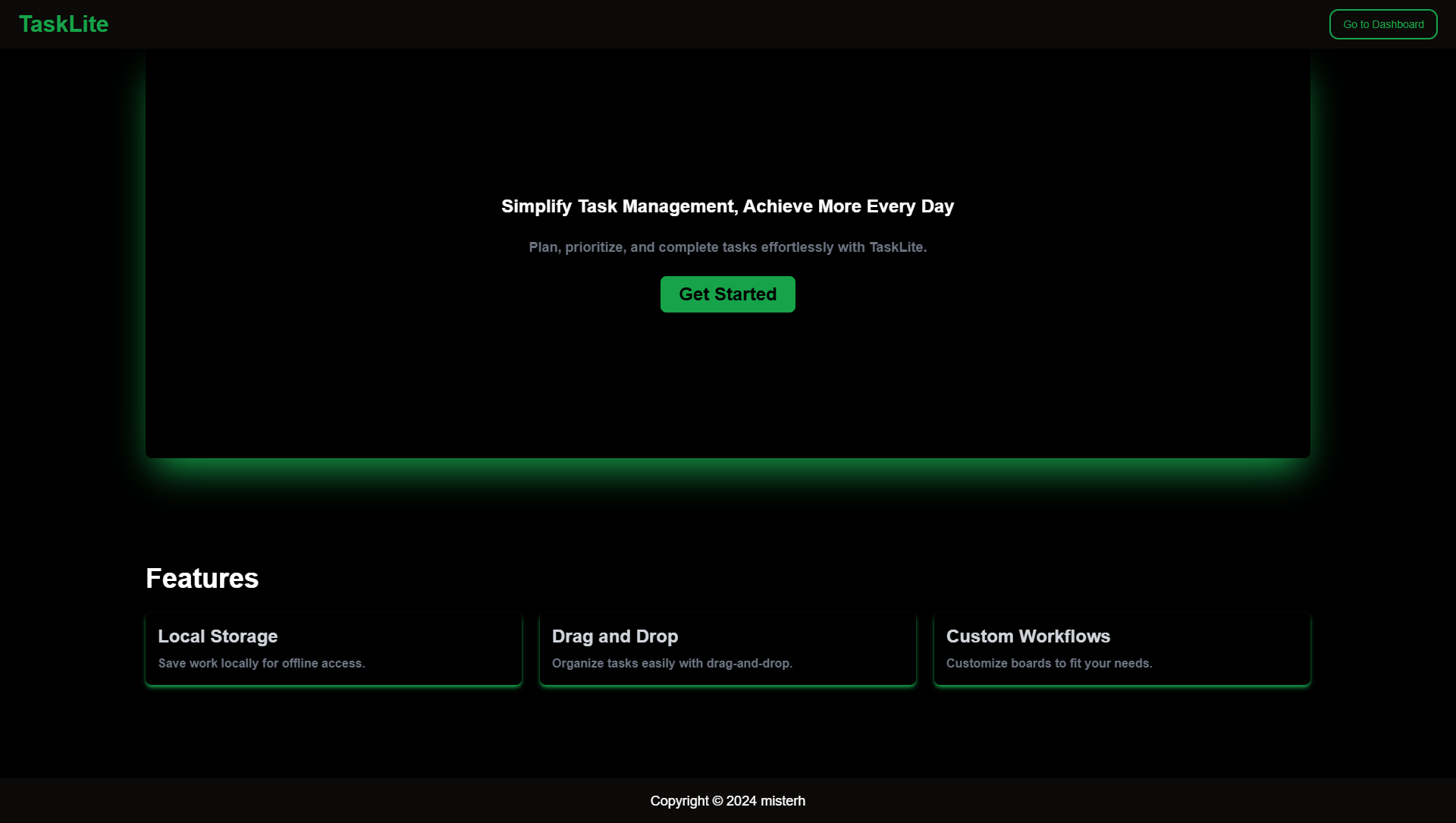Click the word 'Copyright' in footer
Image resolution: width=1456 pixels, height=823 pixels.
tap(679, 801)
